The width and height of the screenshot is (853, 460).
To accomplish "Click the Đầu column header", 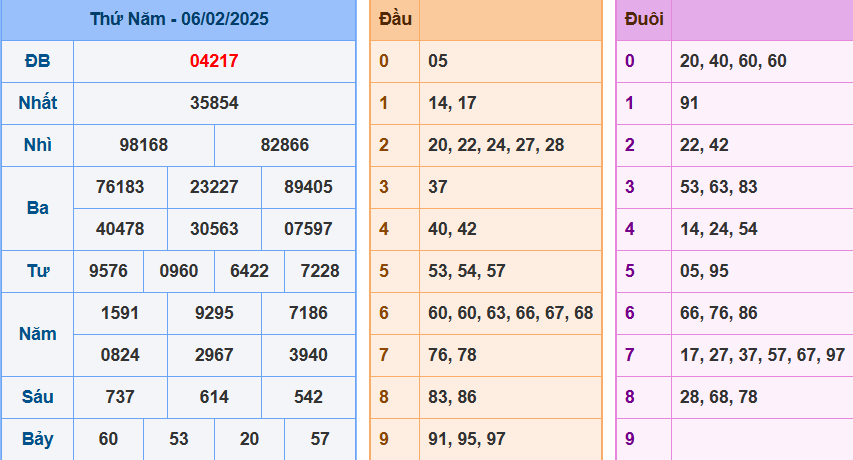I will pyautogui.click(x=395, y=19).
